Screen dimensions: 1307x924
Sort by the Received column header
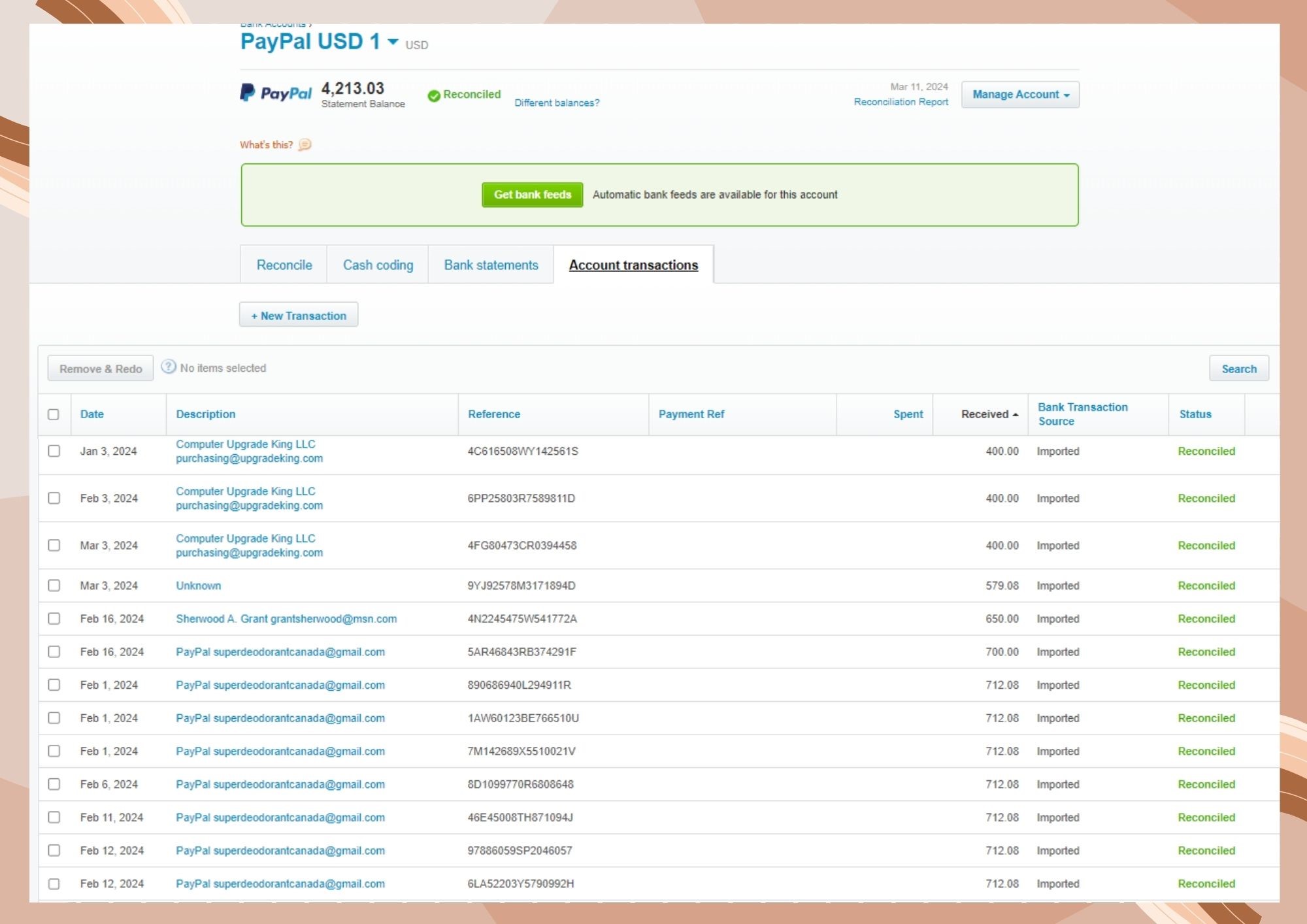(985, 414)
